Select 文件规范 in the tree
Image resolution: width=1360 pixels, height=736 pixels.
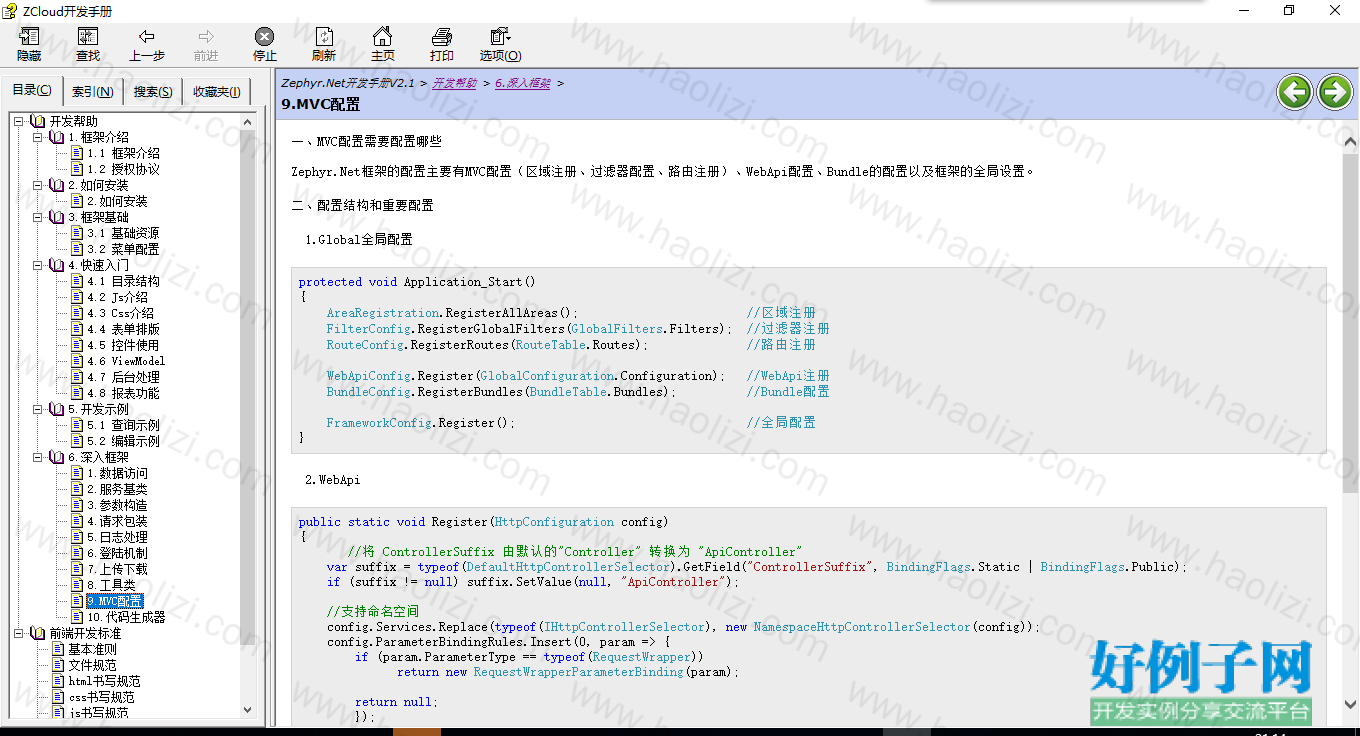point(92,665)
